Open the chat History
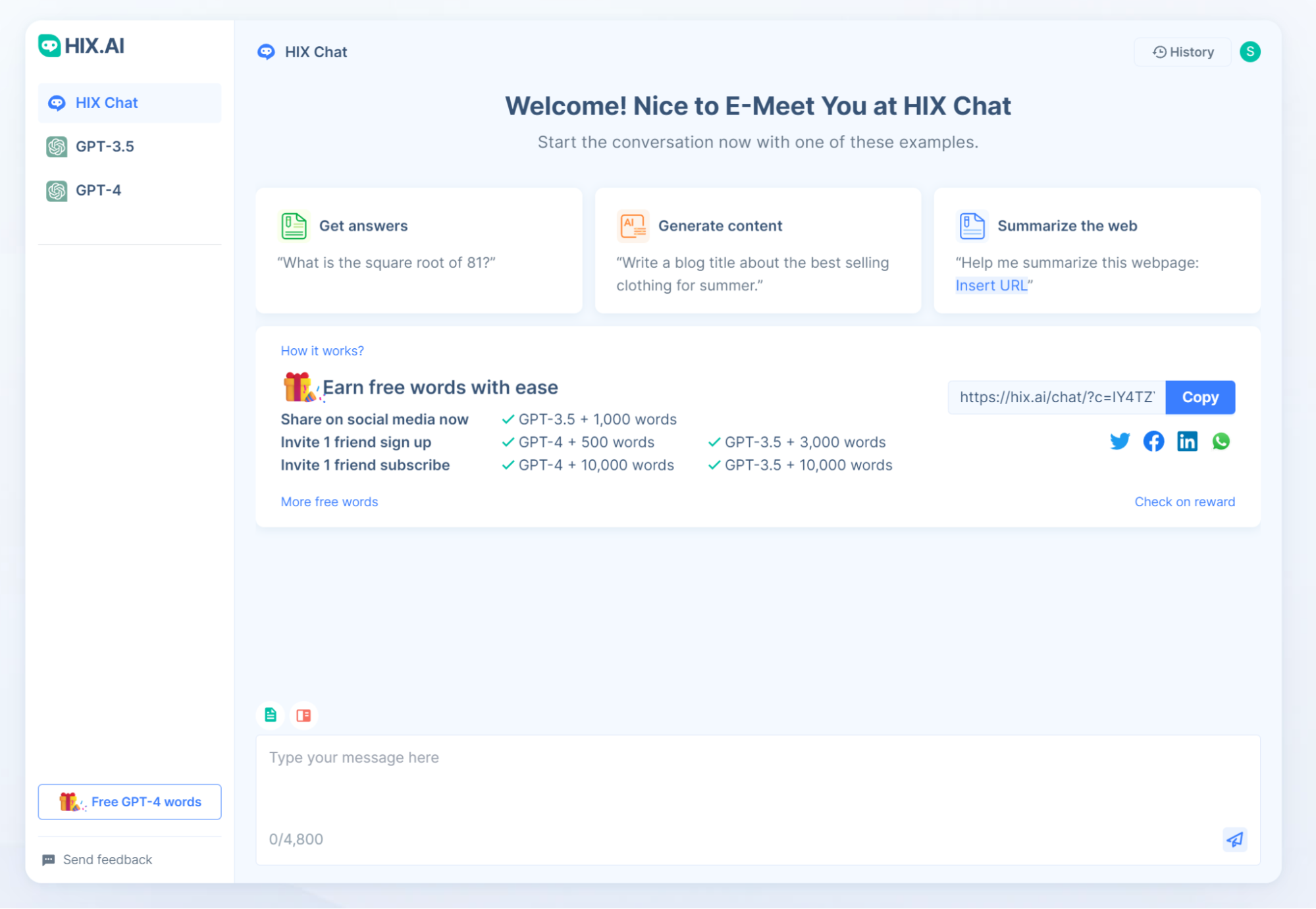1316x909 pixels. click(x=1182, y=52)
